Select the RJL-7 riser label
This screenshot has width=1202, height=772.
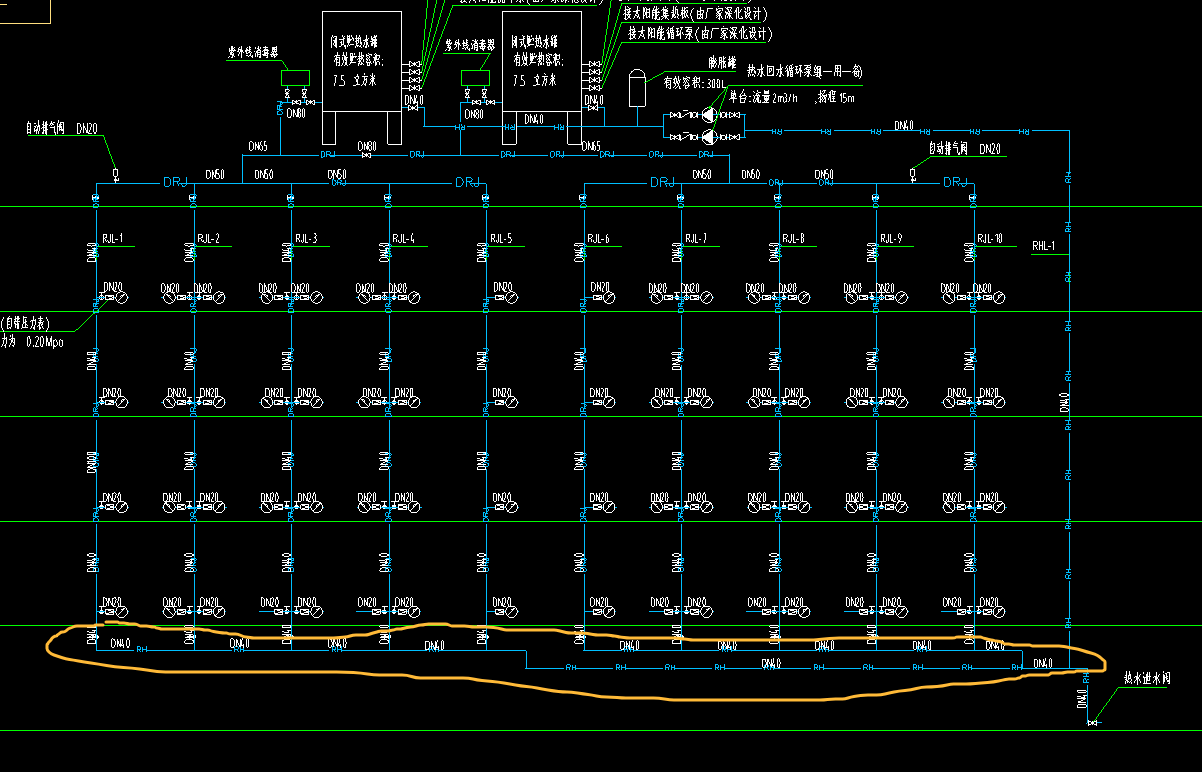coord(695,239)
